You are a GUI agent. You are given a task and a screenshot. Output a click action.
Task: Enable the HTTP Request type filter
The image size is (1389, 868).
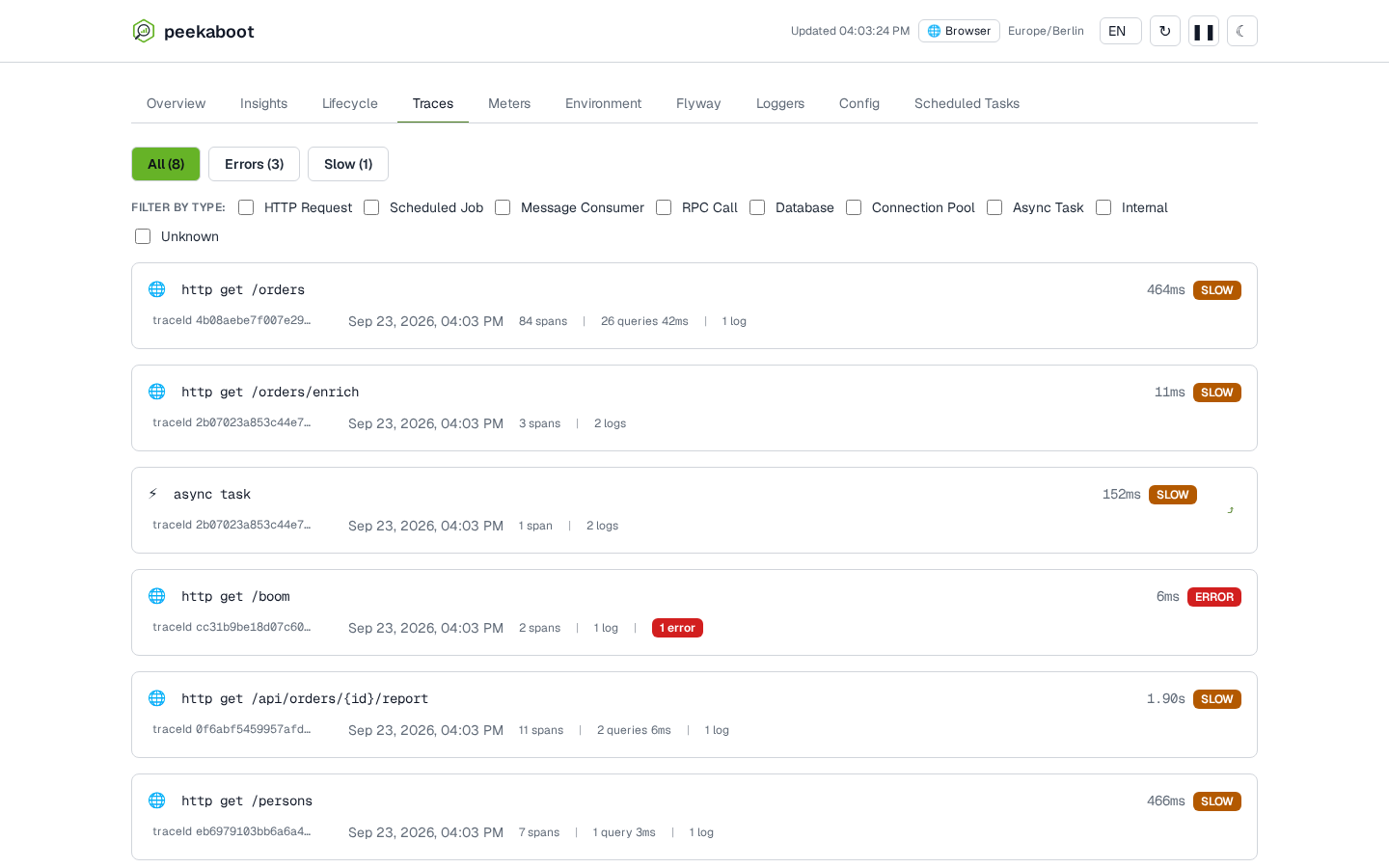(x=246, y=207)
